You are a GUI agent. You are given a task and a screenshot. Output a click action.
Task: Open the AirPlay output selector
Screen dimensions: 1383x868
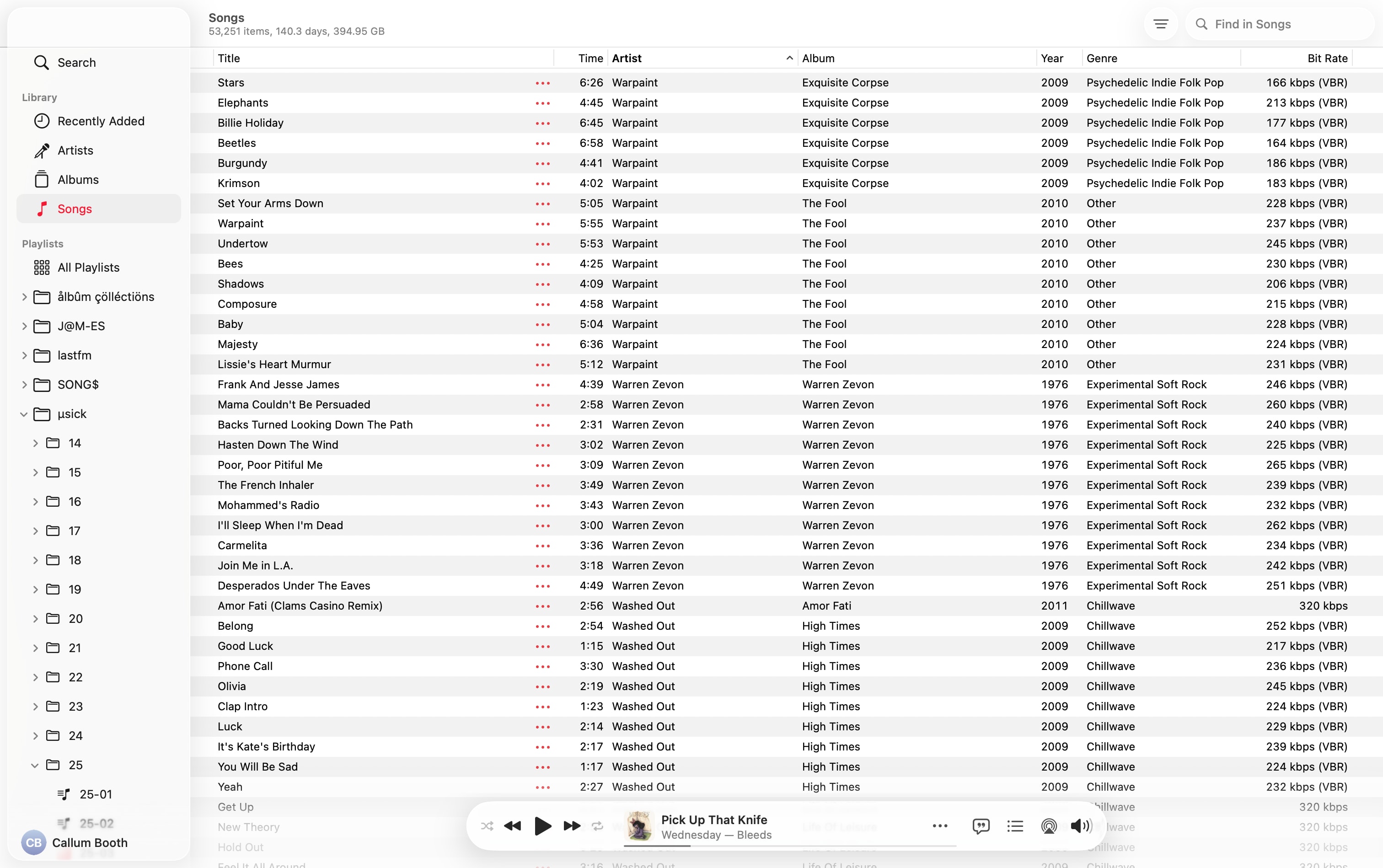(x=1048, y=826)
